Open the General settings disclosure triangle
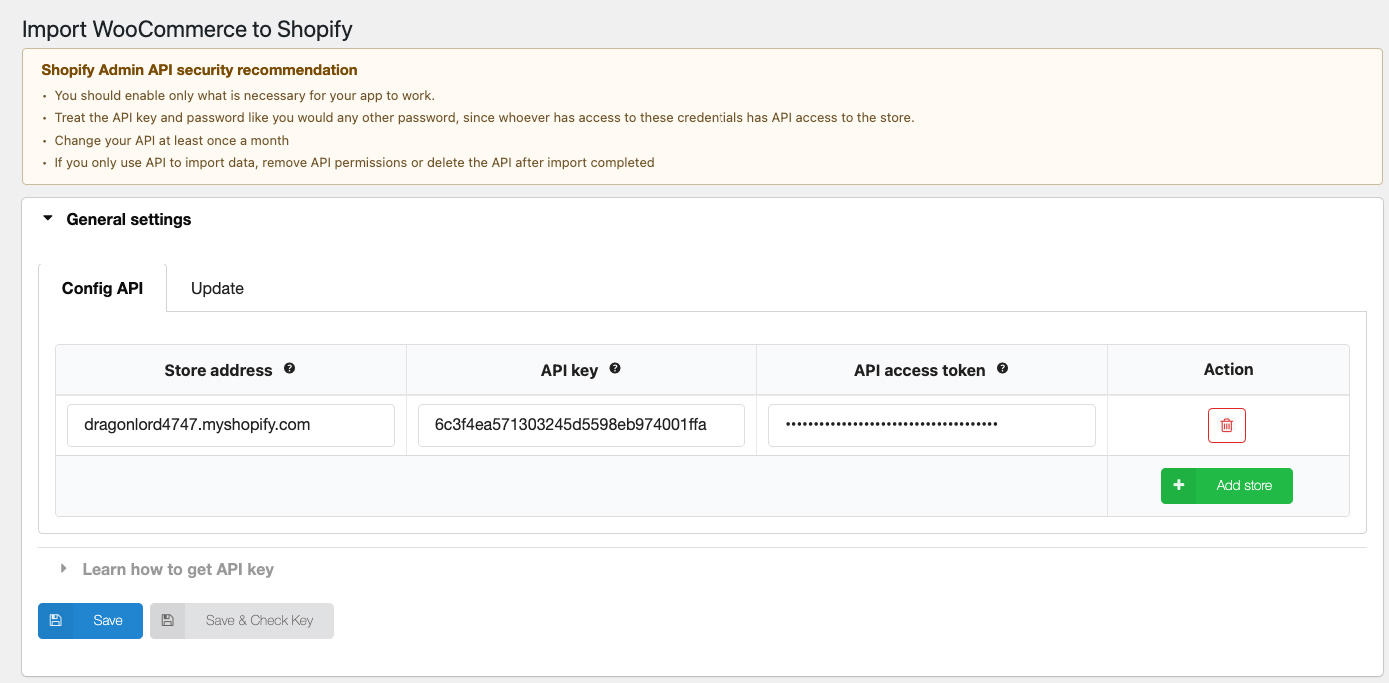Image resolution: width=1389 pixels, height=683 pixels. tap(47, 219)
